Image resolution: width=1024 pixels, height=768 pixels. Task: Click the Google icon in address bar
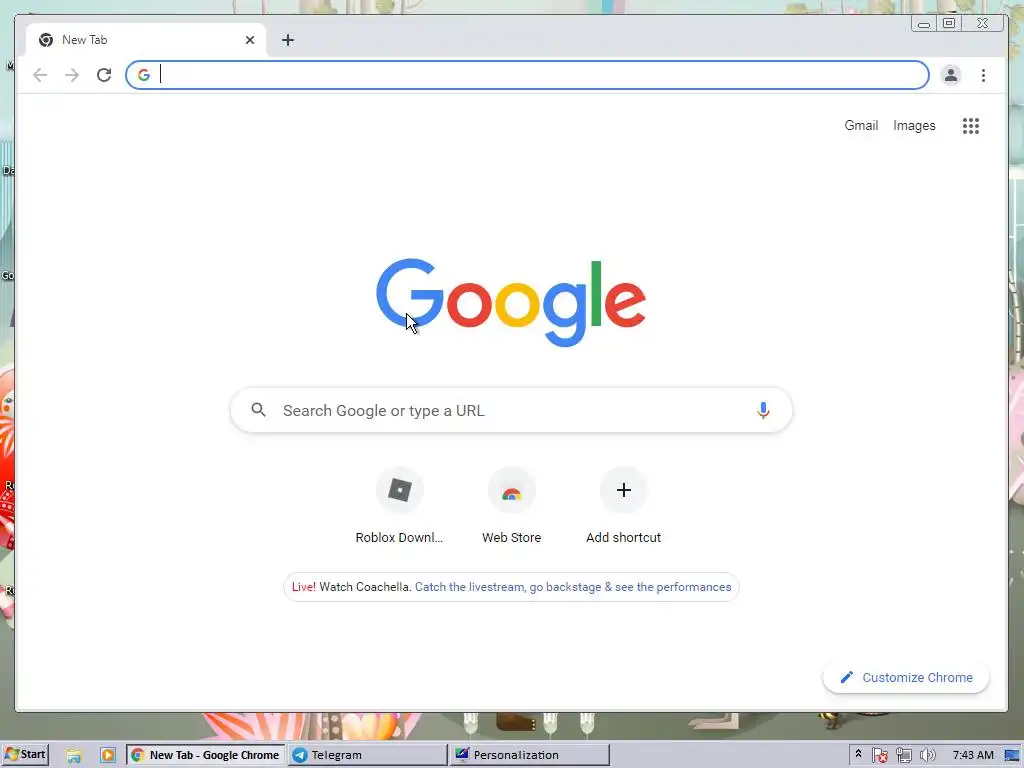tap(144, 75)
